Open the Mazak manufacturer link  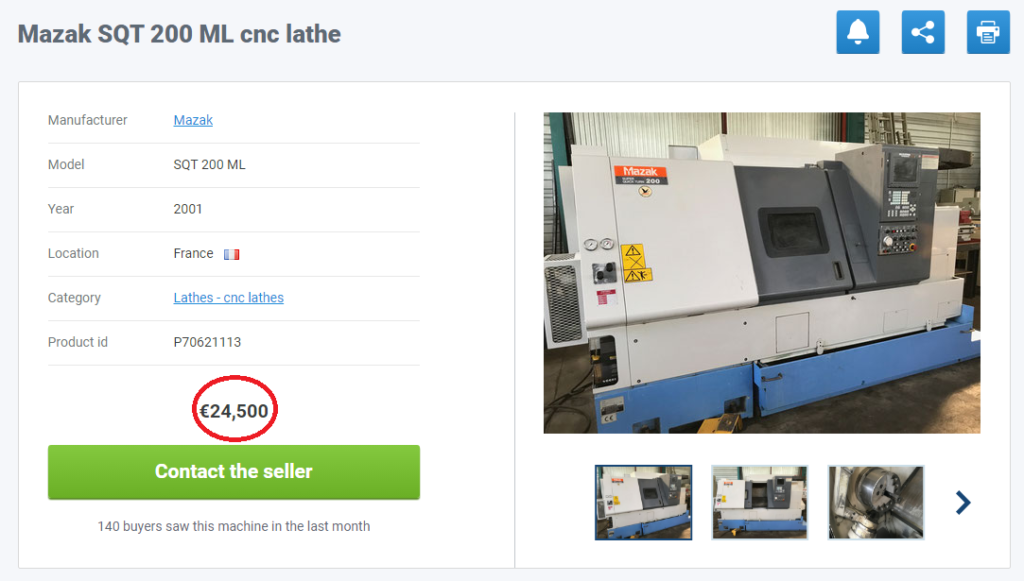pos(193,120)
